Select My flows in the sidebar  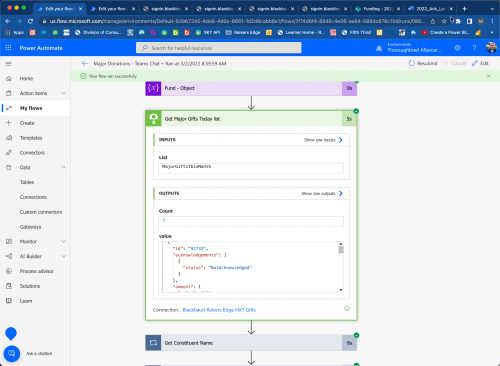click(x=31, y=108)
